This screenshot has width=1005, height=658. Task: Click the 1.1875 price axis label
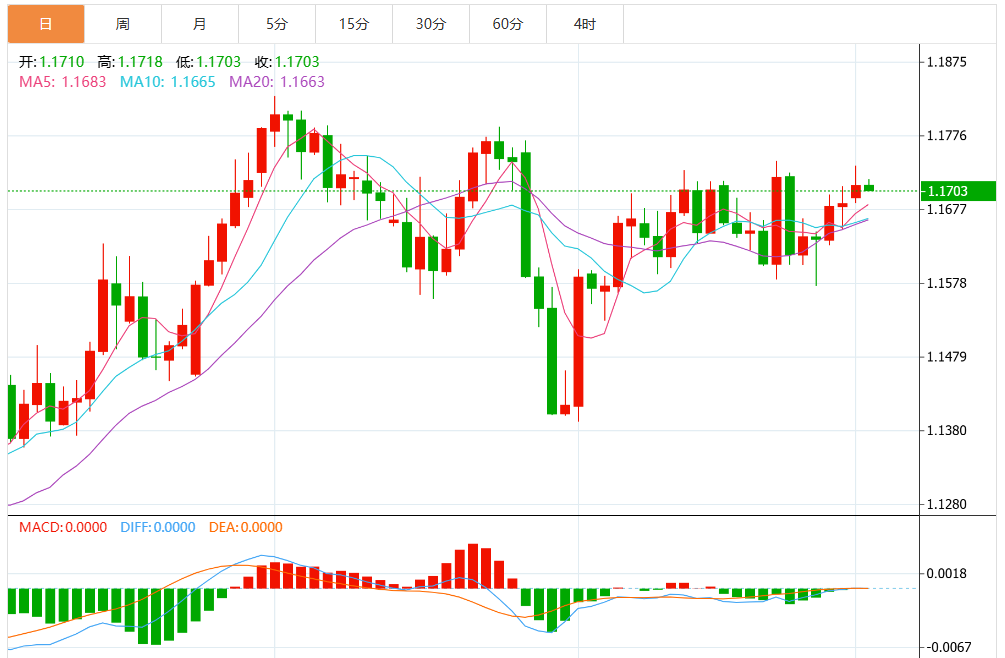pyautogui.click(x=947, y=62)
